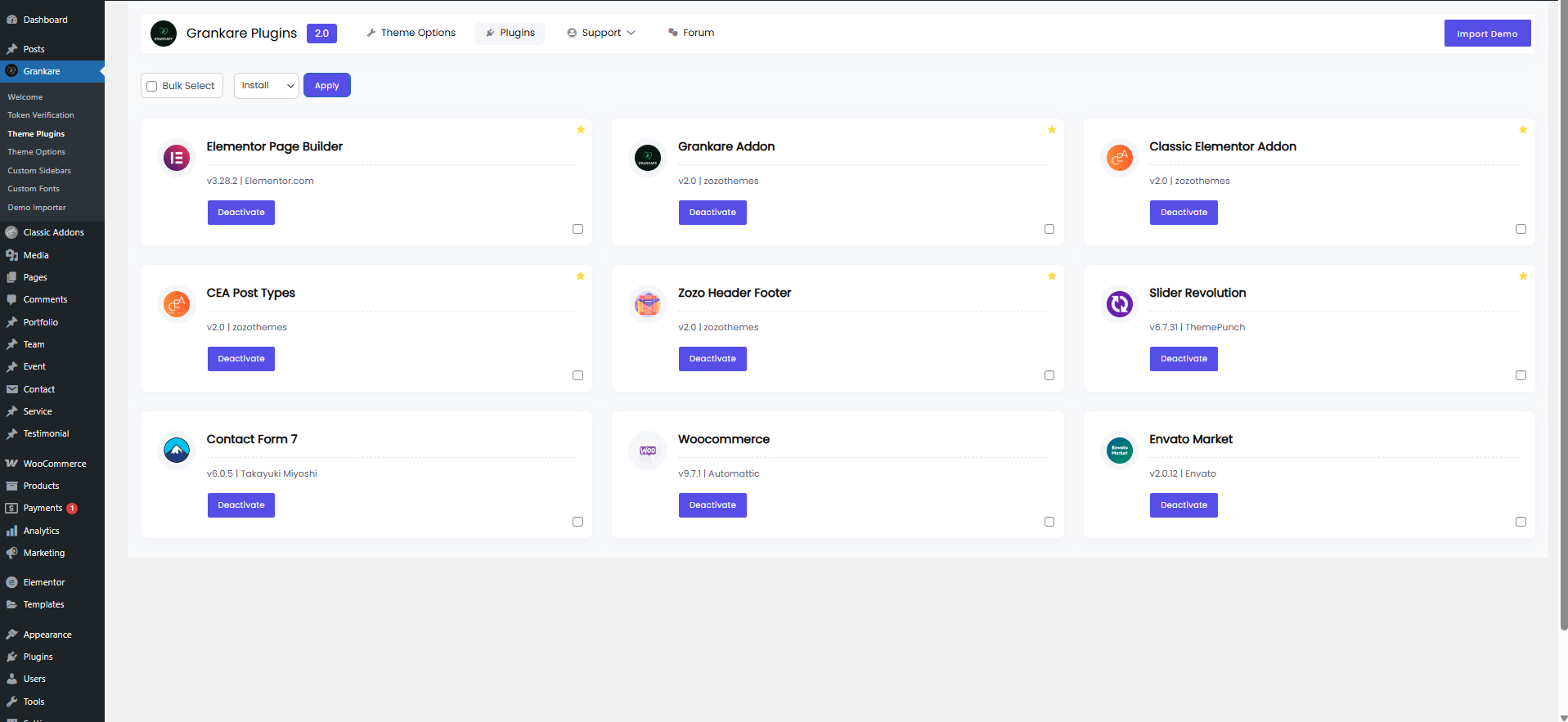Deactivate the Envato Market plugin
Screen dimensions: 1568x722
pos(1184,505)
